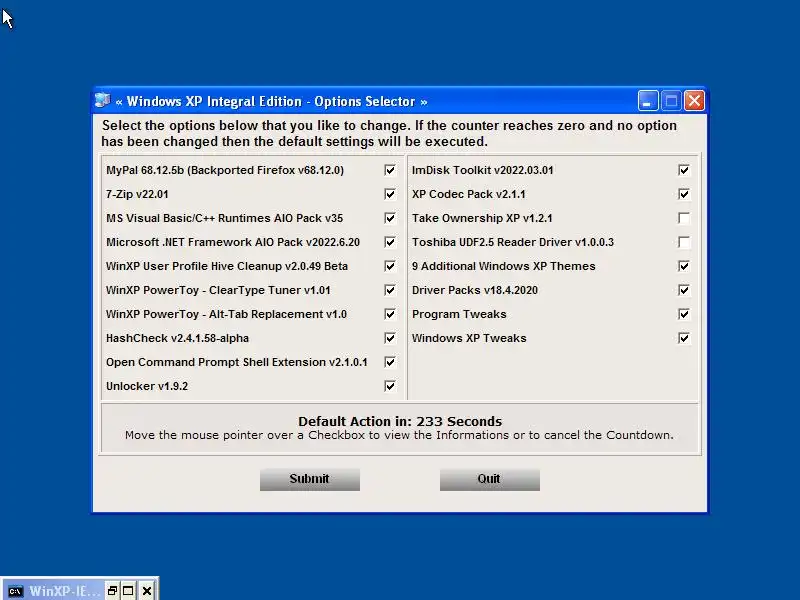Click the Submit button
The image size is (800, 600).
pos(310,480)
